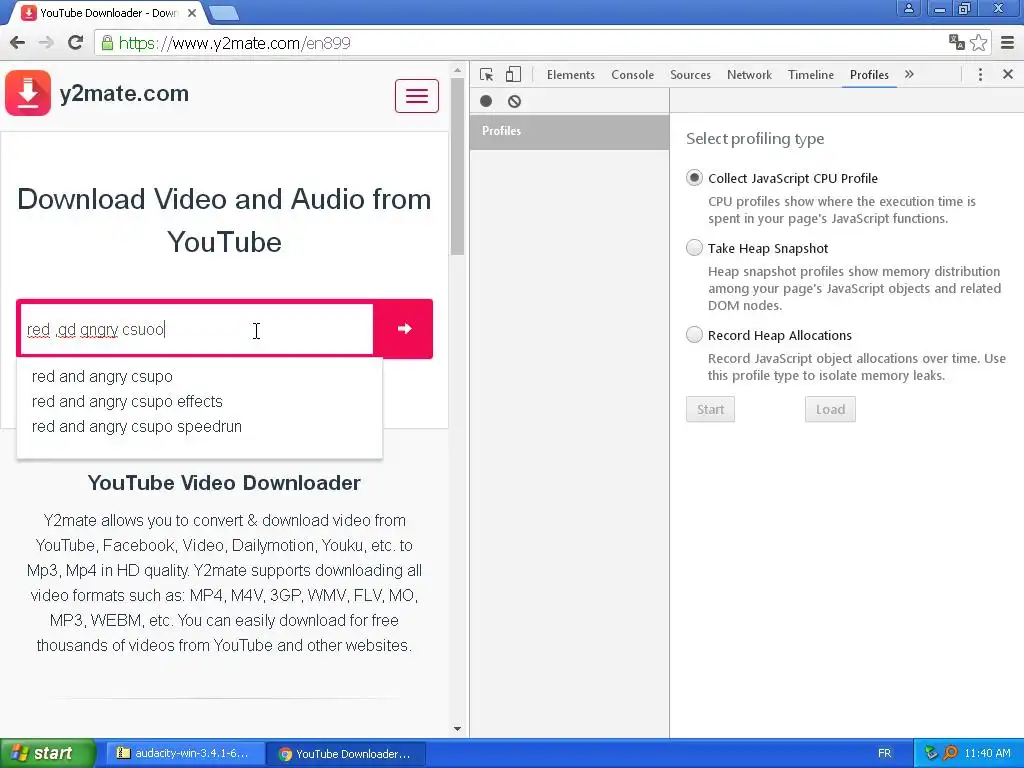Select the Profiles tab
Image resolution: width=1024 pixels, height=768 pixels.
click(x=869, y=74)
